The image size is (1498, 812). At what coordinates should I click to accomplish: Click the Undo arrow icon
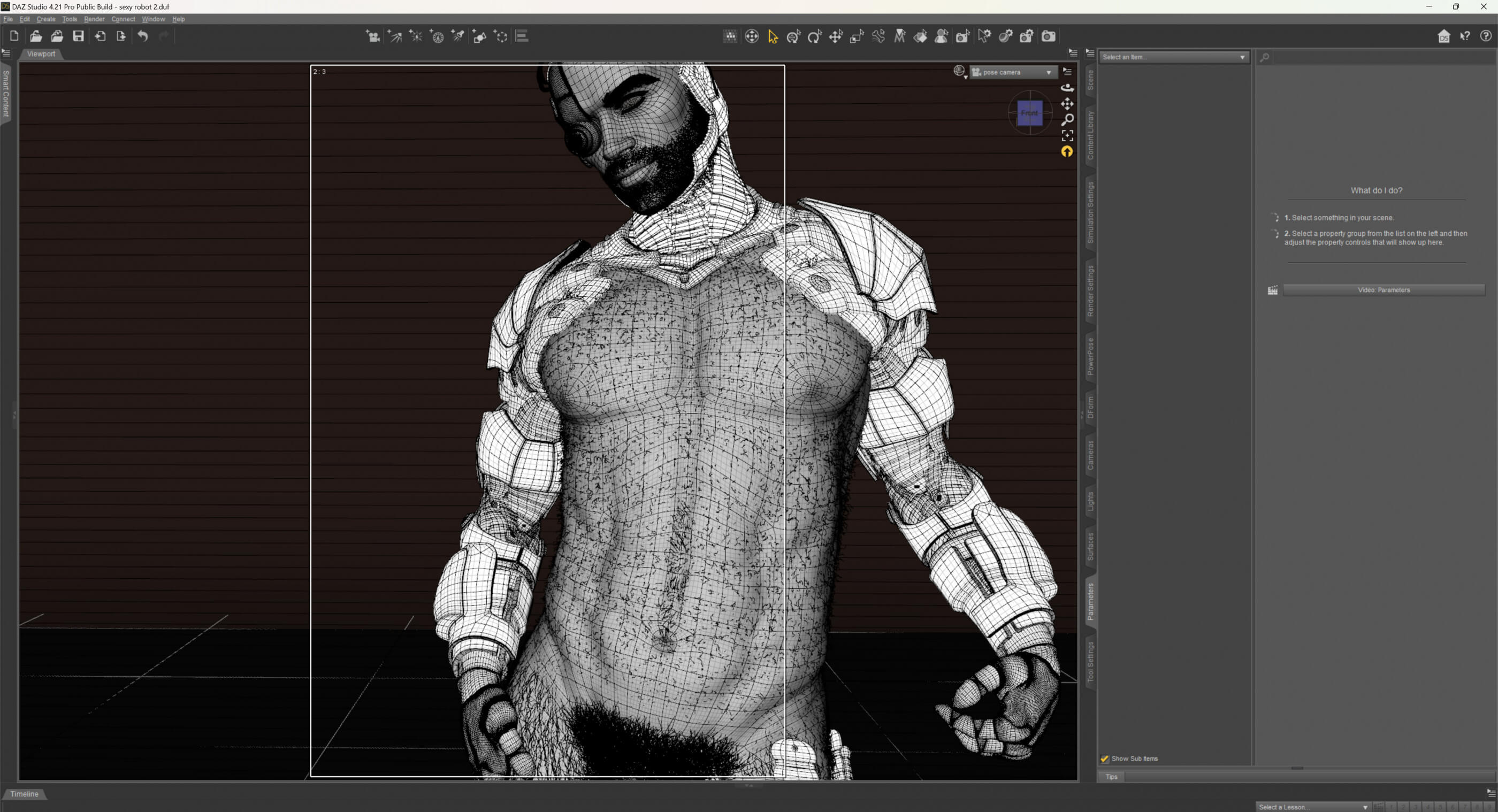[142, 36]
